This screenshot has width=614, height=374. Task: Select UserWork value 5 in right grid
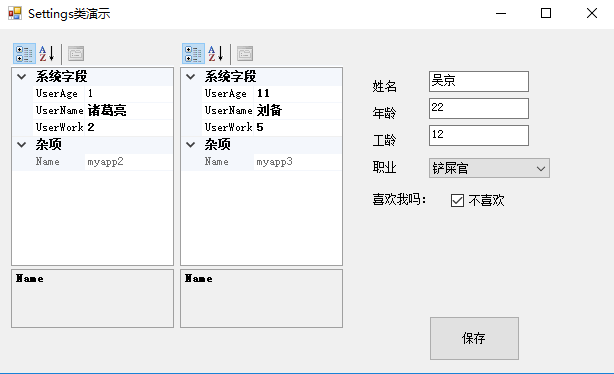point(298,127)
